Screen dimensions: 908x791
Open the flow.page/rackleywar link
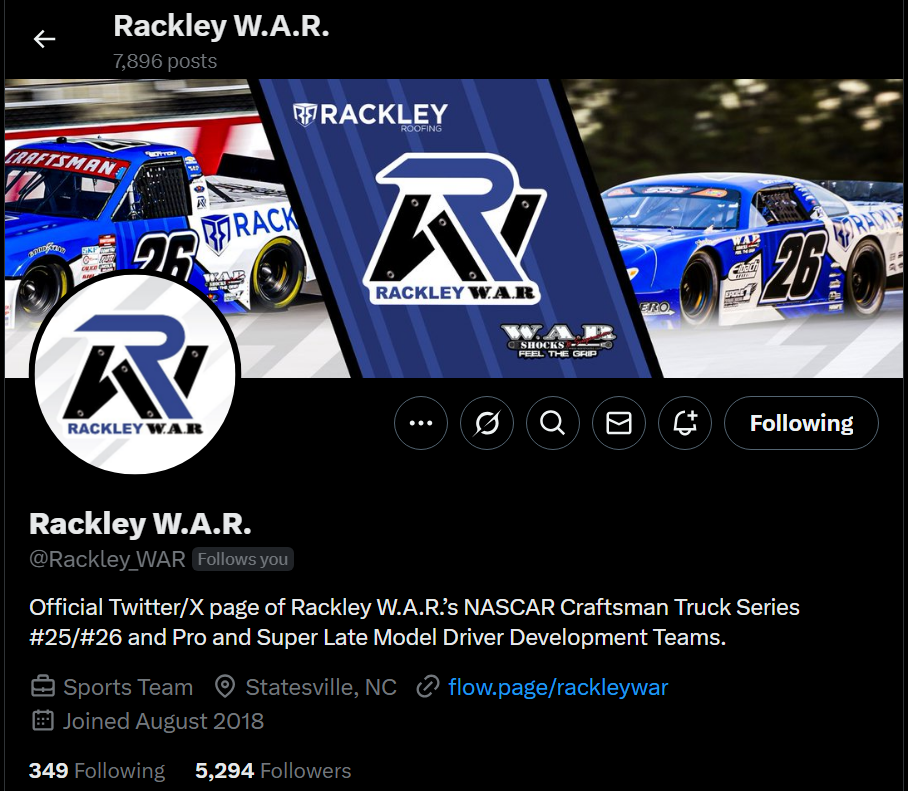(x=558, y=687)
